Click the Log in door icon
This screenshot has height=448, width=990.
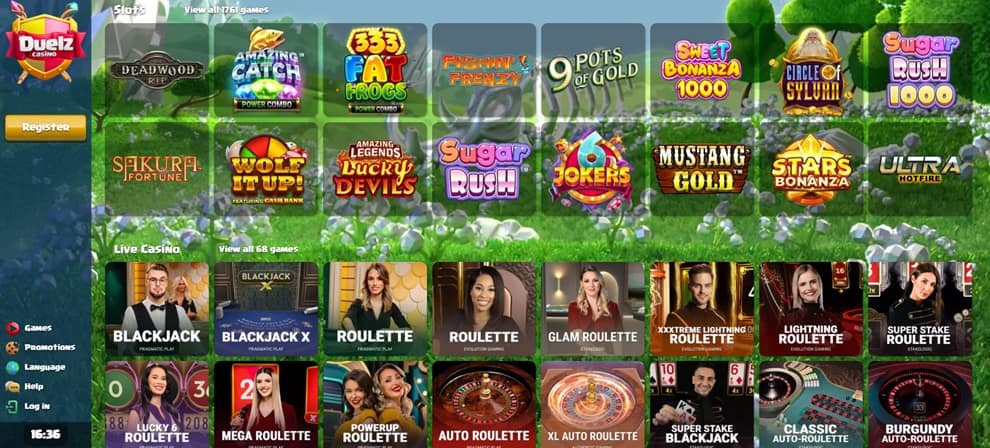tap(12, 406)
